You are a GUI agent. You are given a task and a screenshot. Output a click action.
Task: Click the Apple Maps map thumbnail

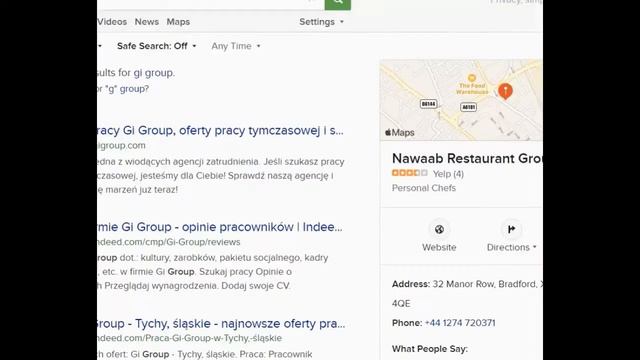tap(461, 100)
